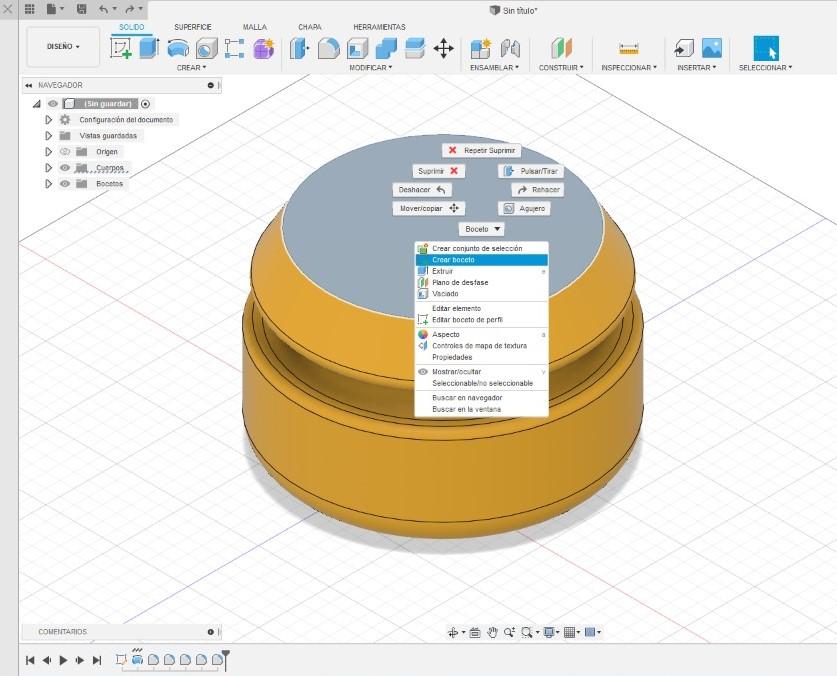Activate the Press Pull modify icon
This screenshot has height=676, width=837.
tap(299, 48)
